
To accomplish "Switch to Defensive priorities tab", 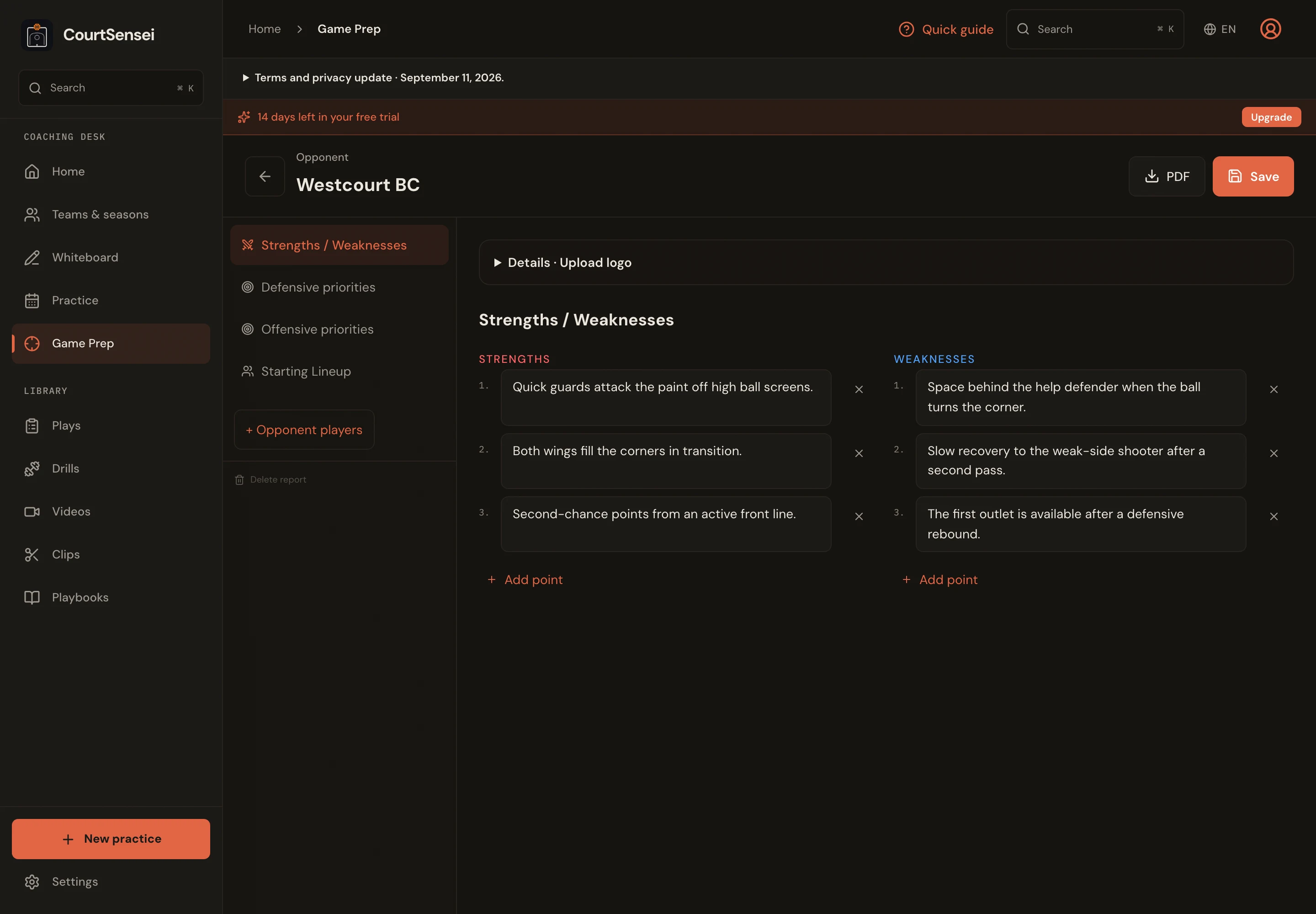I will tap(339, 287).
